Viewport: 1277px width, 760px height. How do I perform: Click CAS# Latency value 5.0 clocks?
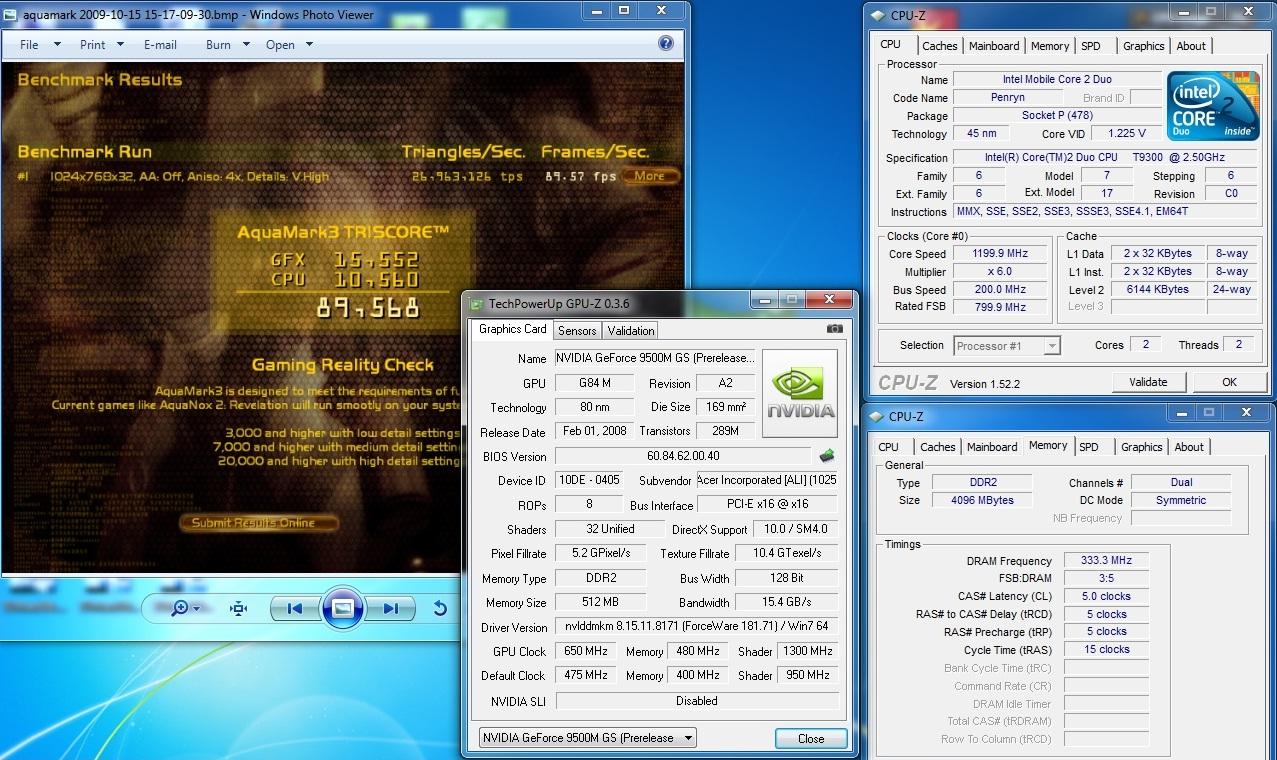1106,597
